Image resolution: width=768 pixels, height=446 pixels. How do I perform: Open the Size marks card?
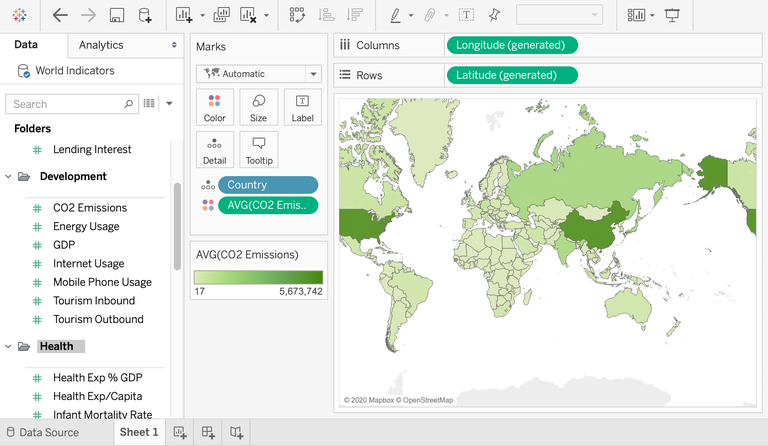[x=259, y=107]
